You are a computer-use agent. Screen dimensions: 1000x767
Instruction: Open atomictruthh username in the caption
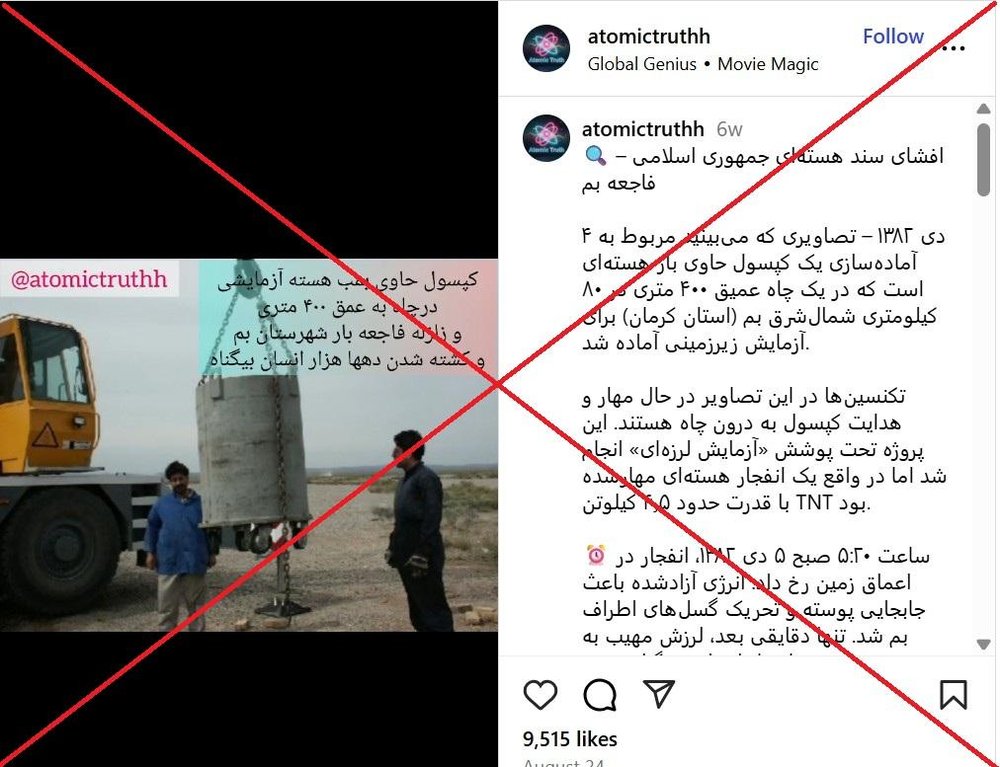pos(643,129)
